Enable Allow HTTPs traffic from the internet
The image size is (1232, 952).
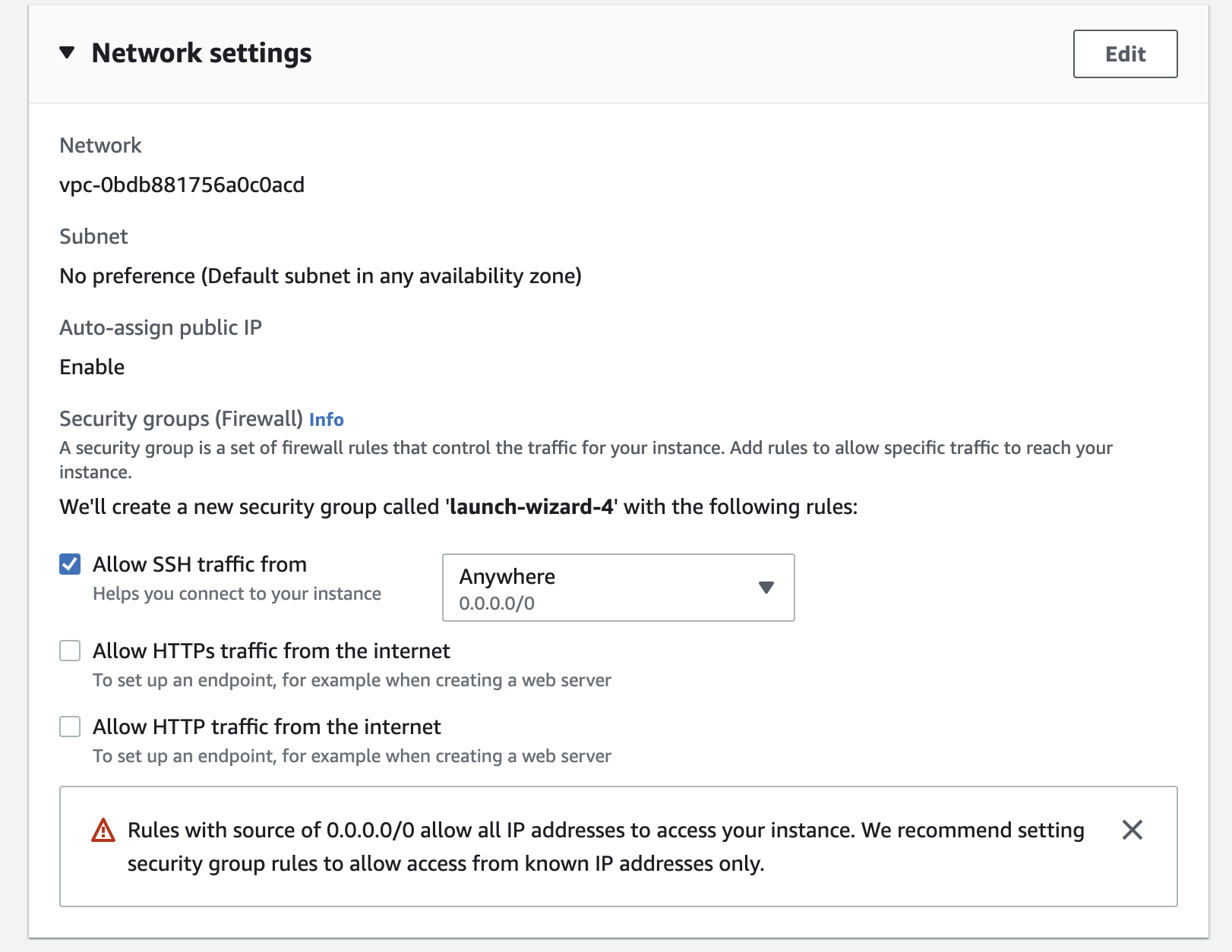70,651
